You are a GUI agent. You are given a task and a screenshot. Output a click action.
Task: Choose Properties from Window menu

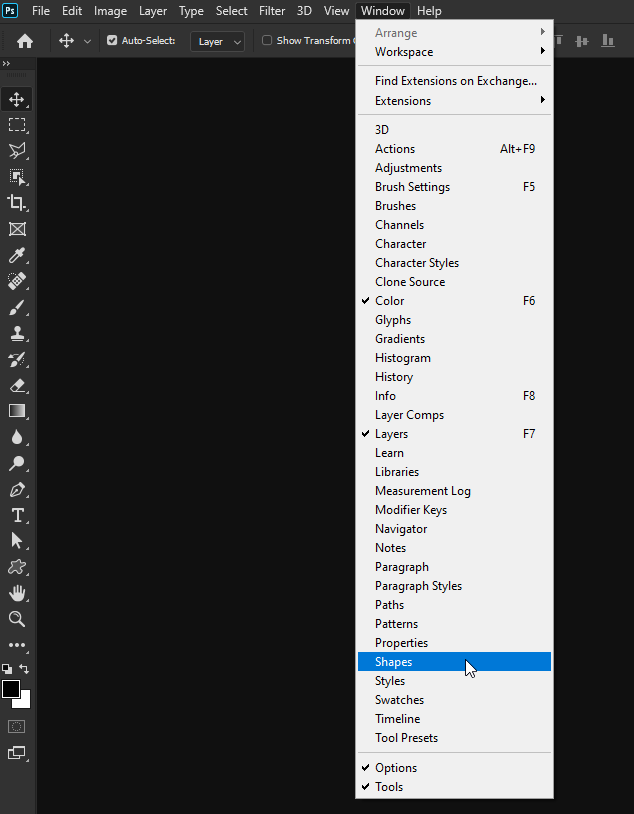(454, 642)
